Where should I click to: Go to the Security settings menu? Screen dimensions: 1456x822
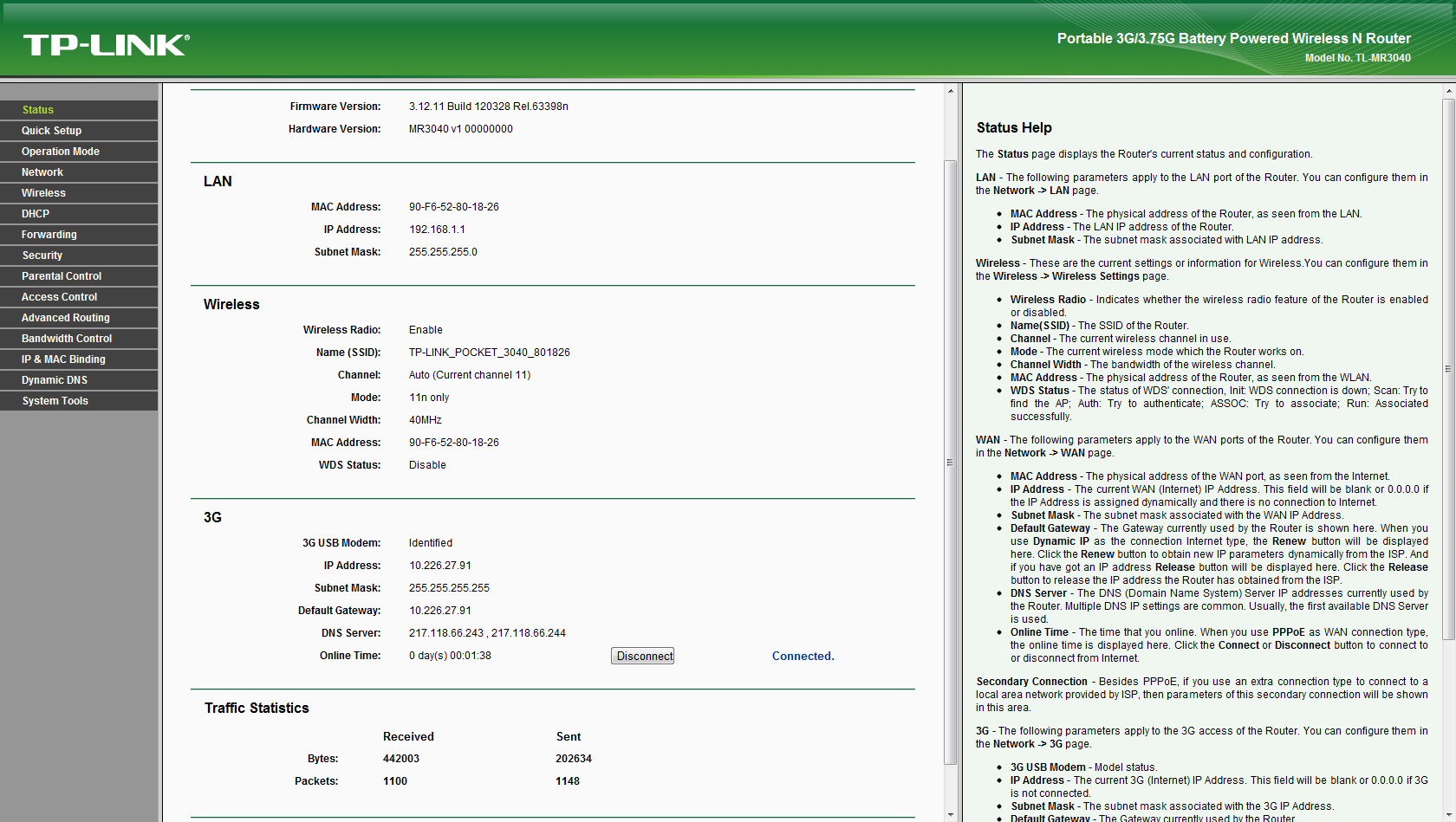tap(79, 256)
